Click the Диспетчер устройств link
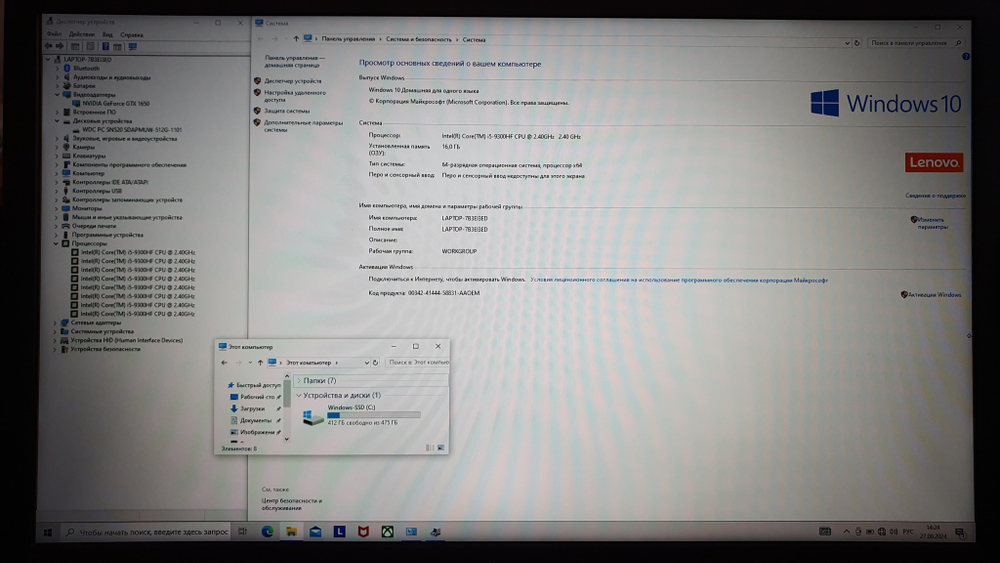 point(292,81)
